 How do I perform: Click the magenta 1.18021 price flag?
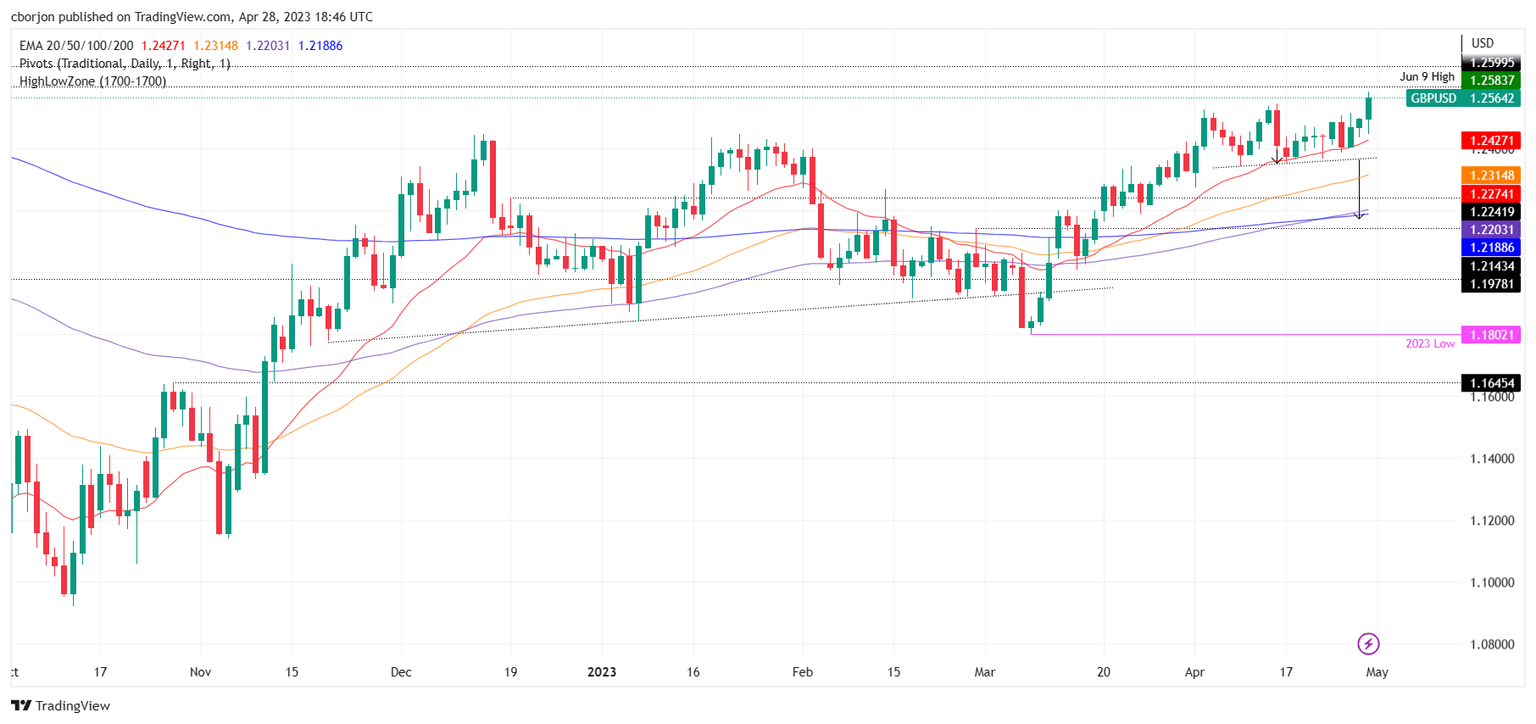pyautogui.click(x=1491, y=334)
